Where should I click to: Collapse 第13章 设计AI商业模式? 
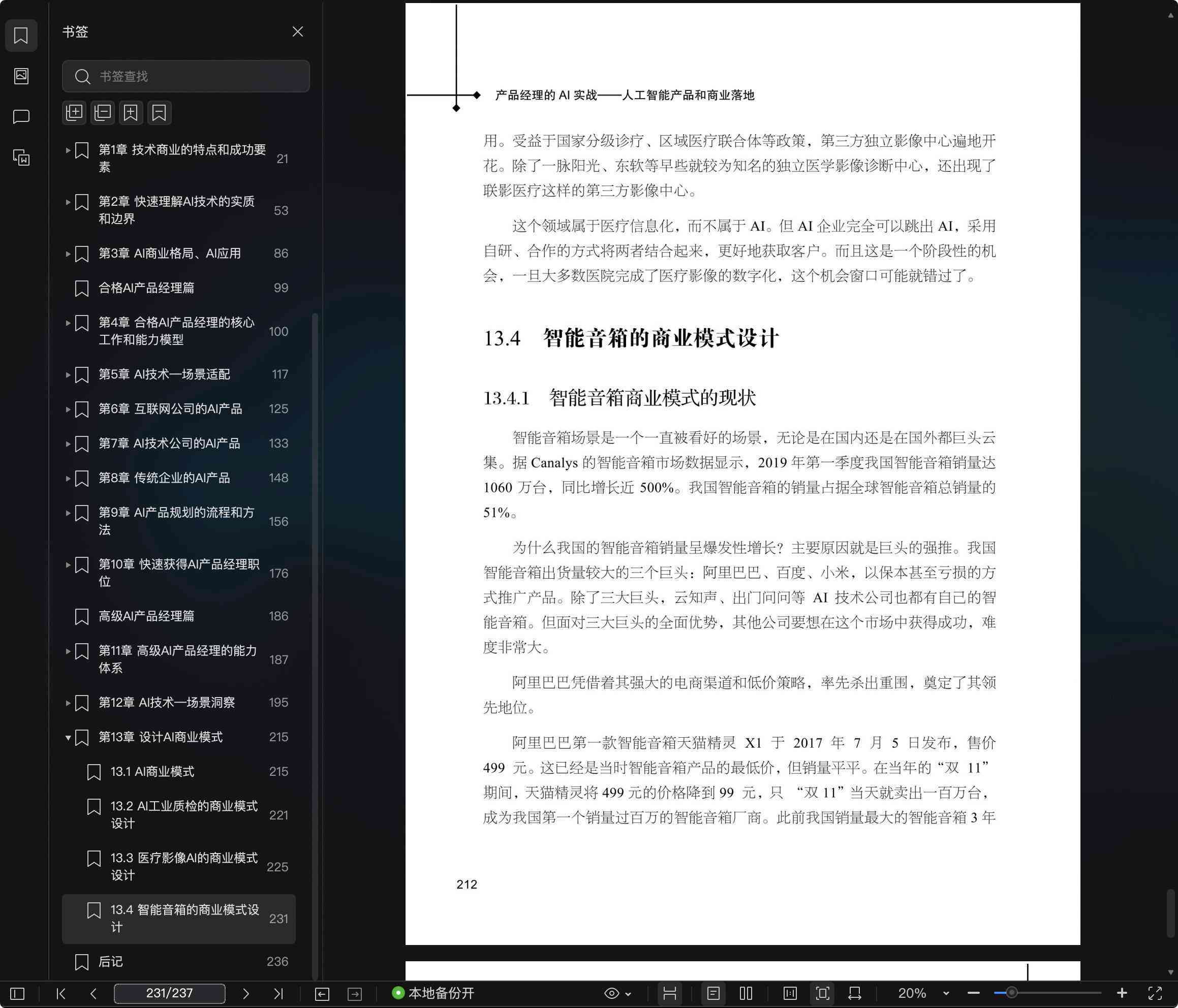point(68,737)
